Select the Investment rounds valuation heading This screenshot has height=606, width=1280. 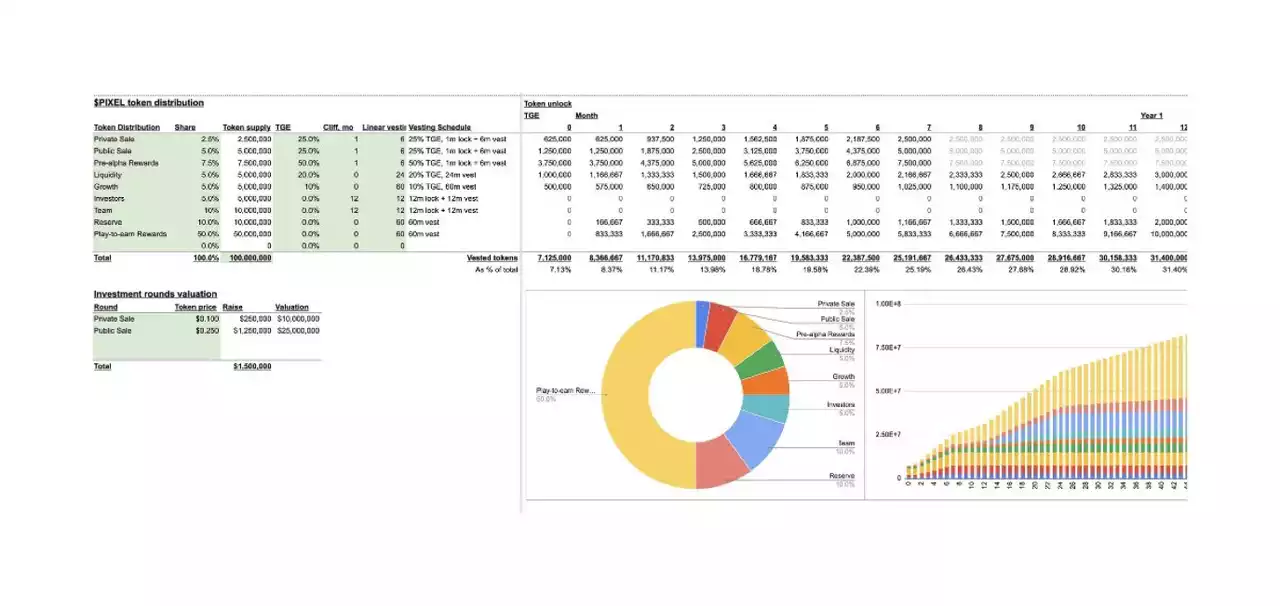(x=155, y=294)
